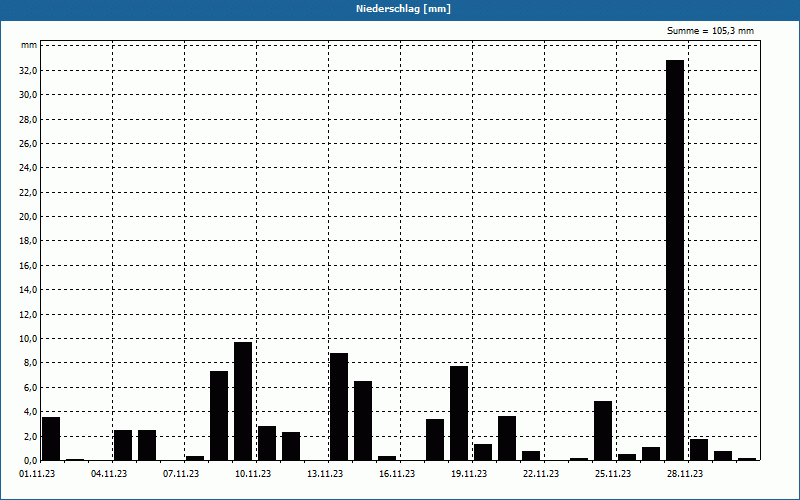Select the 26,0 y-axis label
The image size is (800, 500).
click(x=28, y=144)
